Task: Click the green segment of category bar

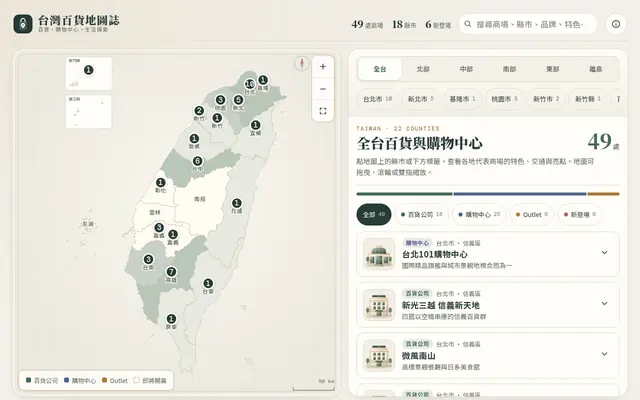Action: click(x=404, y=194)
